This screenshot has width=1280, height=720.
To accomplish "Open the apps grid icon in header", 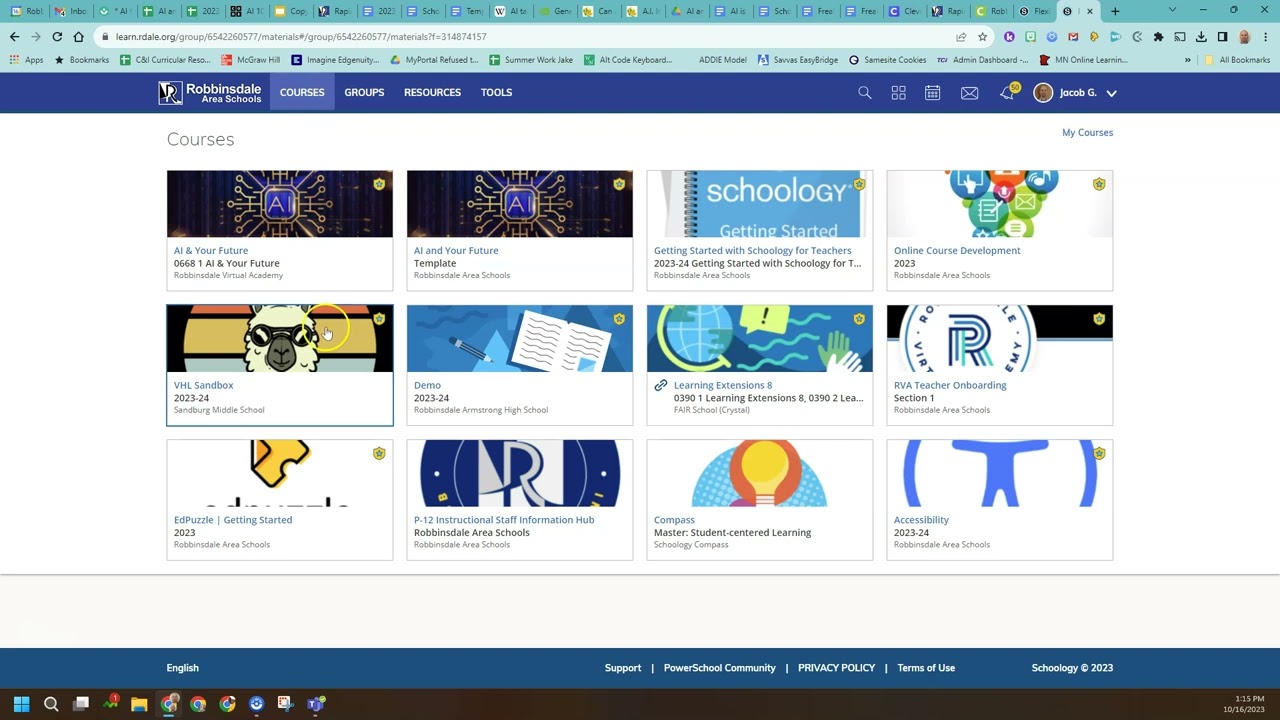I will click(x=899, y=93).
